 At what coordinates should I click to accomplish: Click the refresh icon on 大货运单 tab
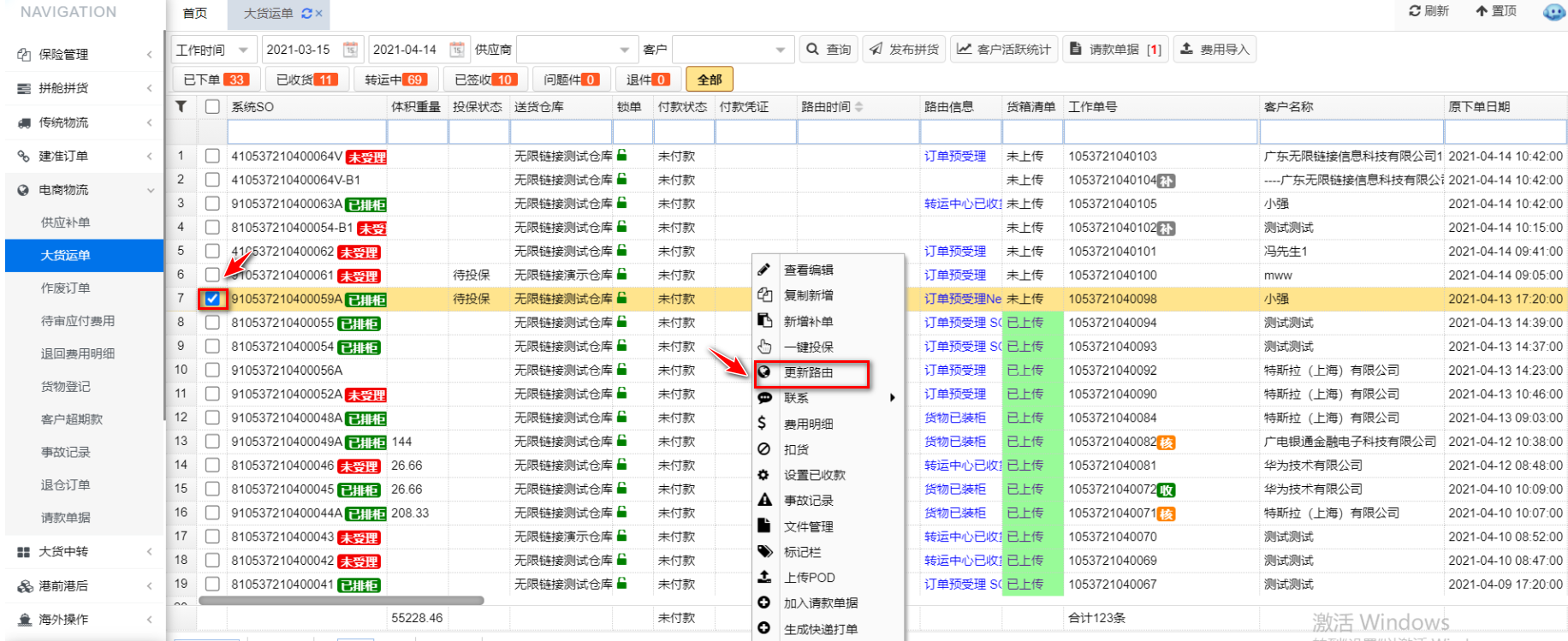coord(306,14)
